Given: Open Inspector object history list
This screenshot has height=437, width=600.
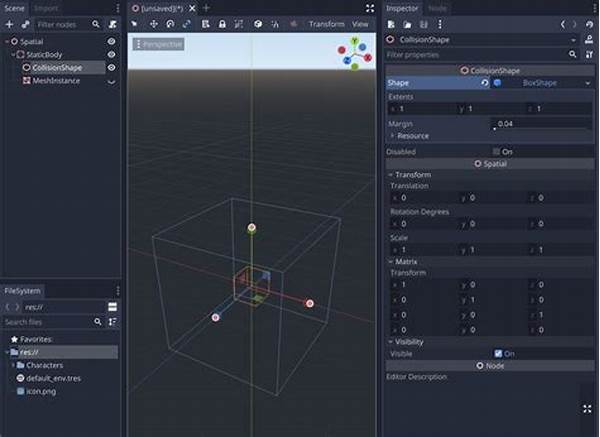Looking at the screenshot, I should pyautogui.click(x=589, y=24).
